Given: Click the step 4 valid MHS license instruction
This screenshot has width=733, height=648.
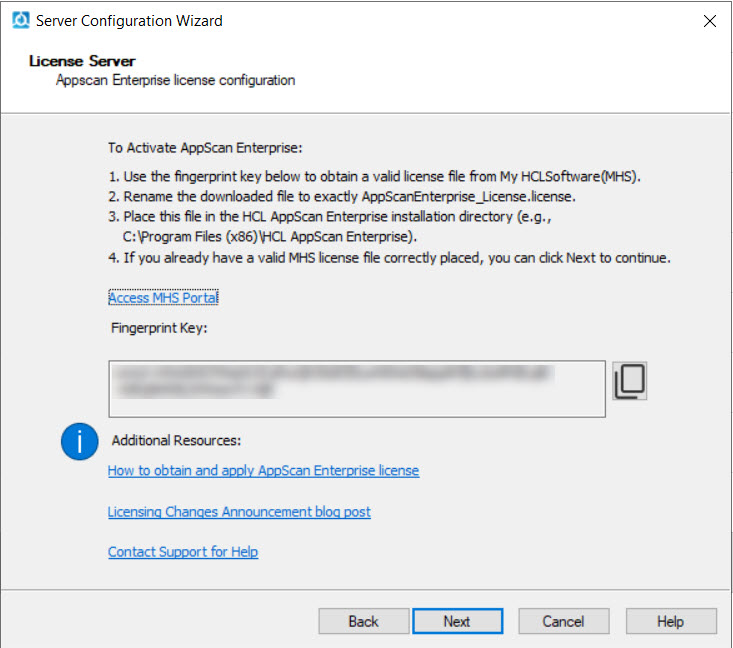Looking at the screenshot, I should coord(389,258).
